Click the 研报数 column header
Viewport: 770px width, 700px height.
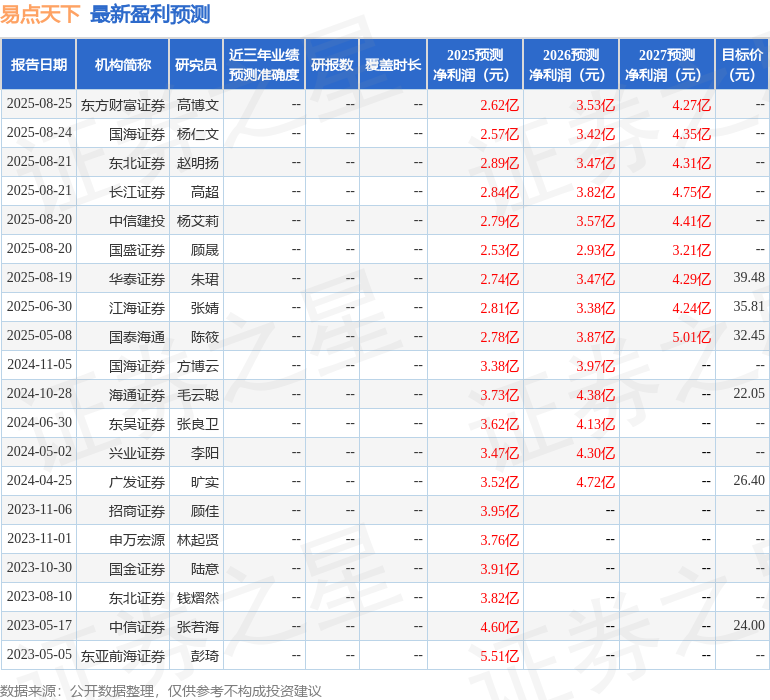332,65
